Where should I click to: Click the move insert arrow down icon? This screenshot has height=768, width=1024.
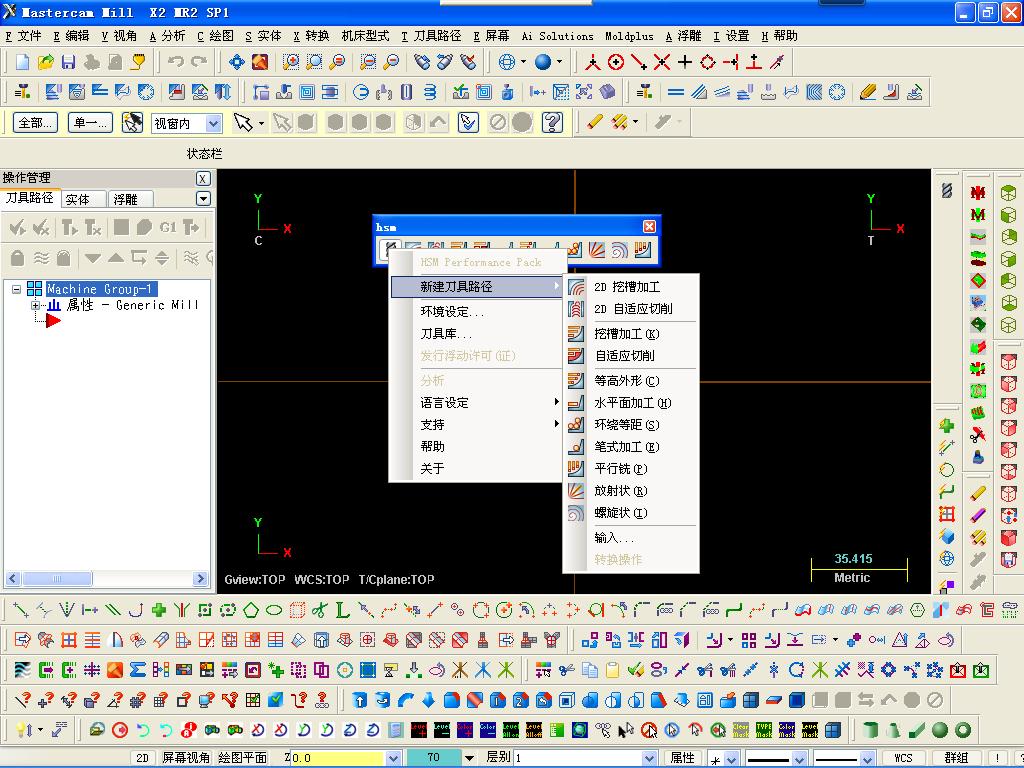tap(93, 258)
